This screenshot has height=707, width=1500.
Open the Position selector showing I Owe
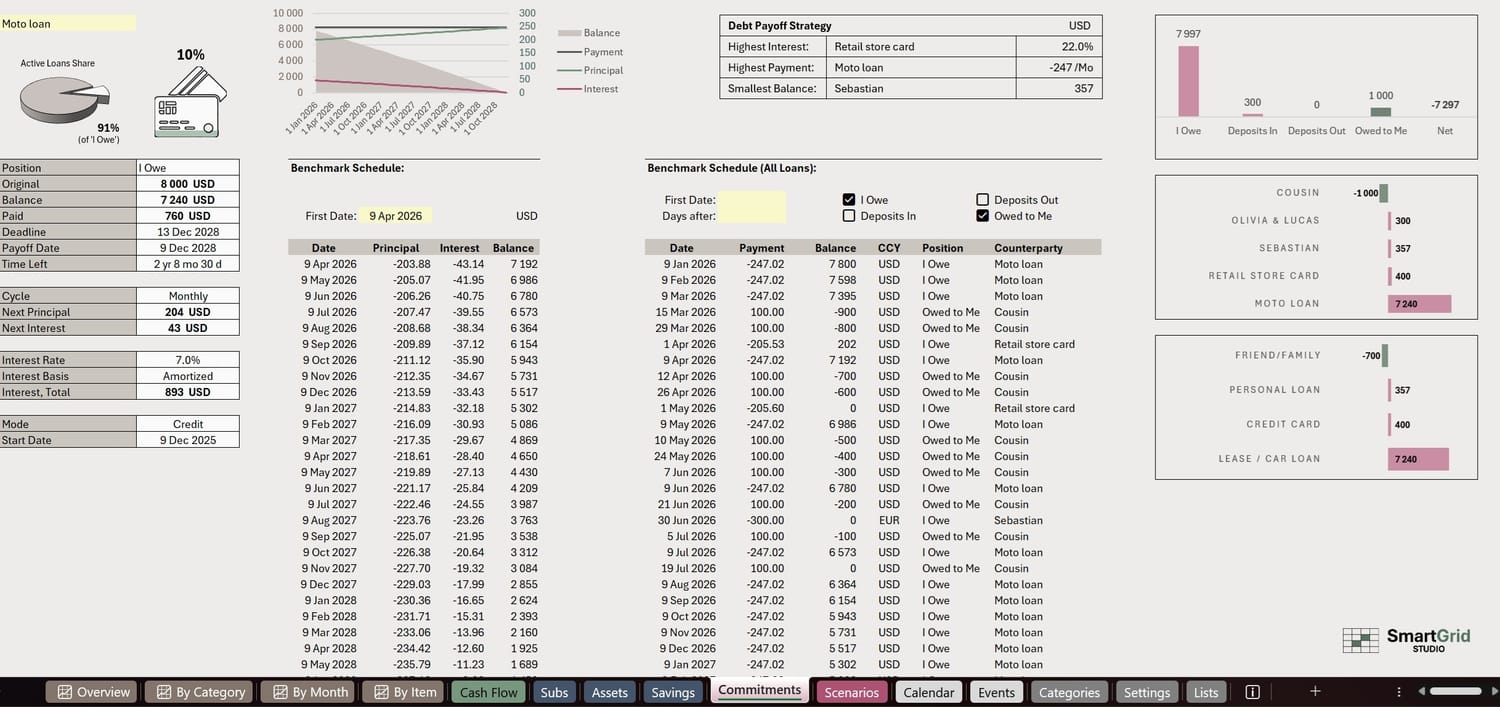point(189,167)
